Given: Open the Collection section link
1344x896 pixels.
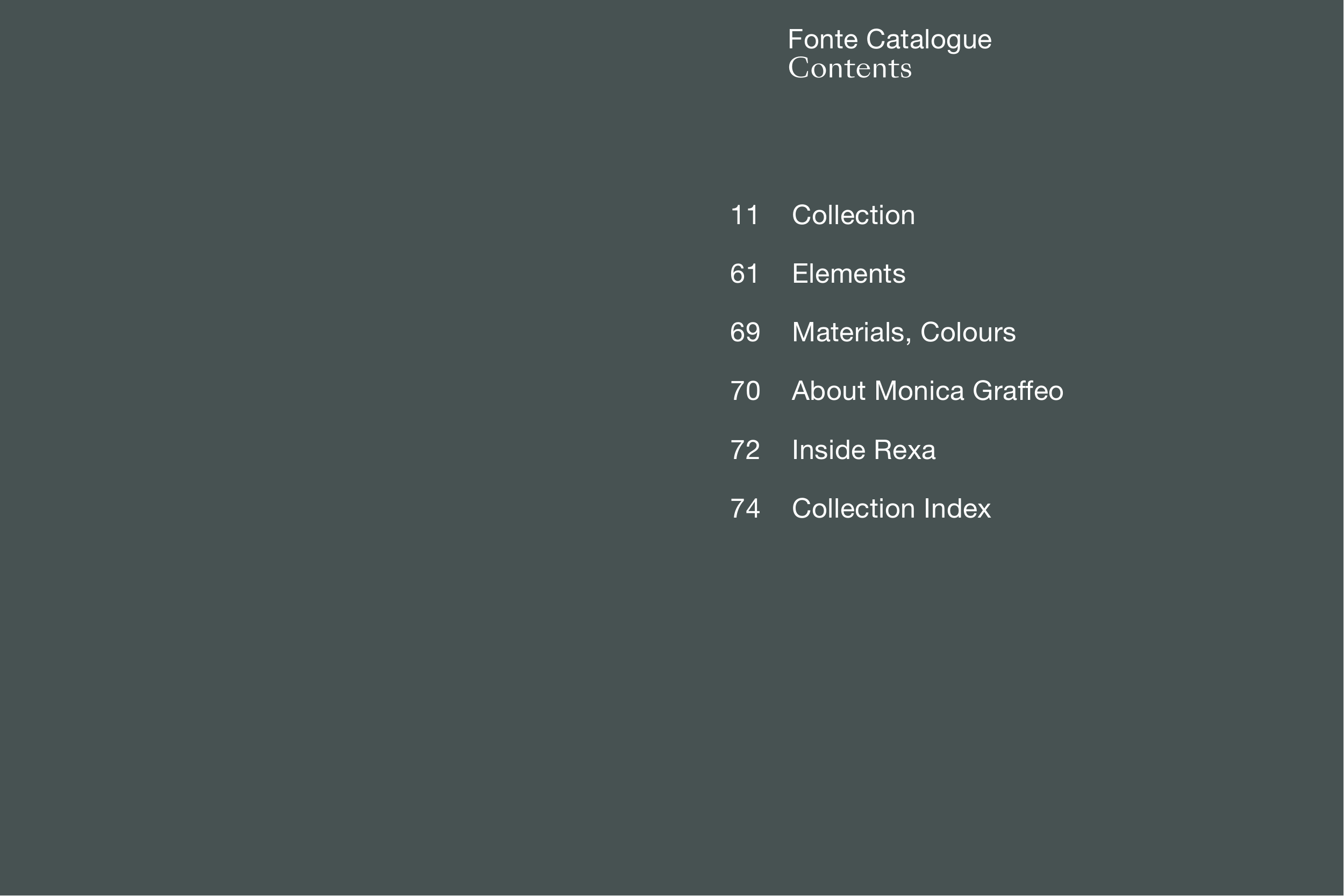Looking at the screenshot, I should tap(853, 216).
